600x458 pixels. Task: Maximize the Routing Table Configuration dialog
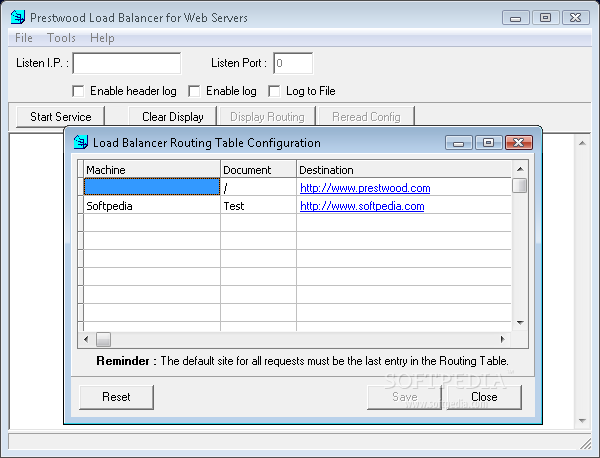pos(488,143)
